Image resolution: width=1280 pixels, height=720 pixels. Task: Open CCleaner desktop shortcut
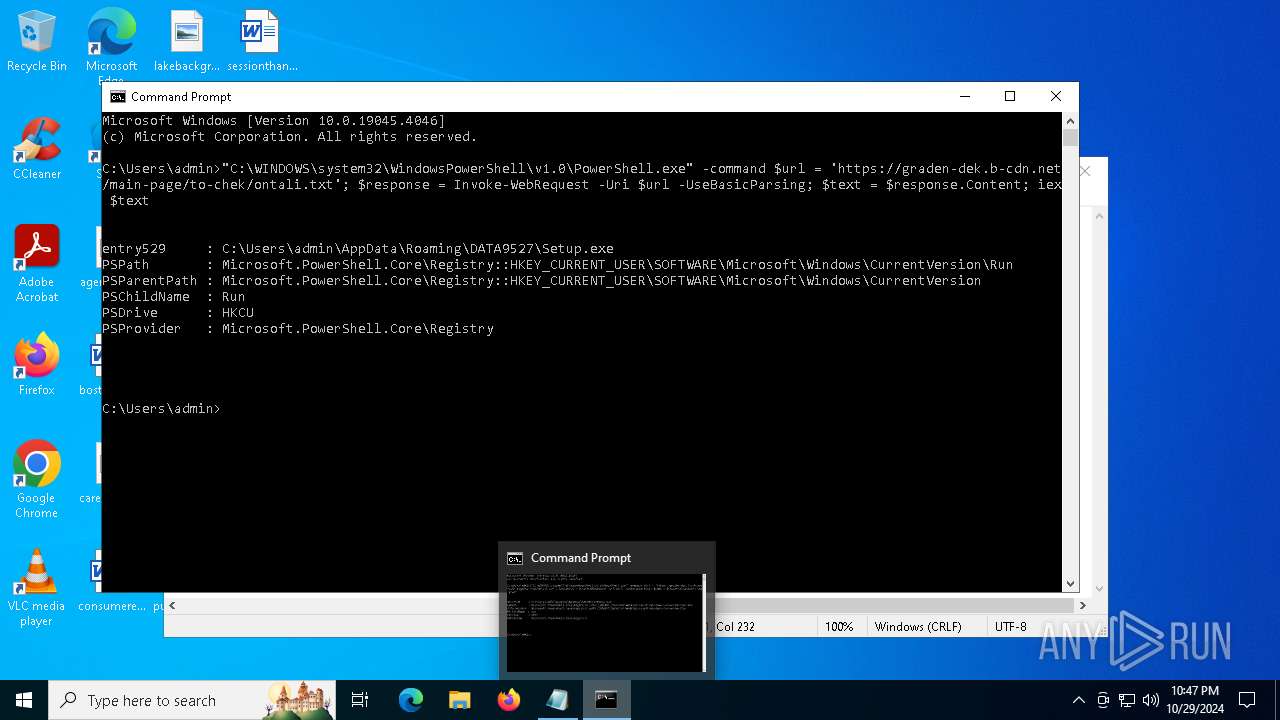point(37,150)
